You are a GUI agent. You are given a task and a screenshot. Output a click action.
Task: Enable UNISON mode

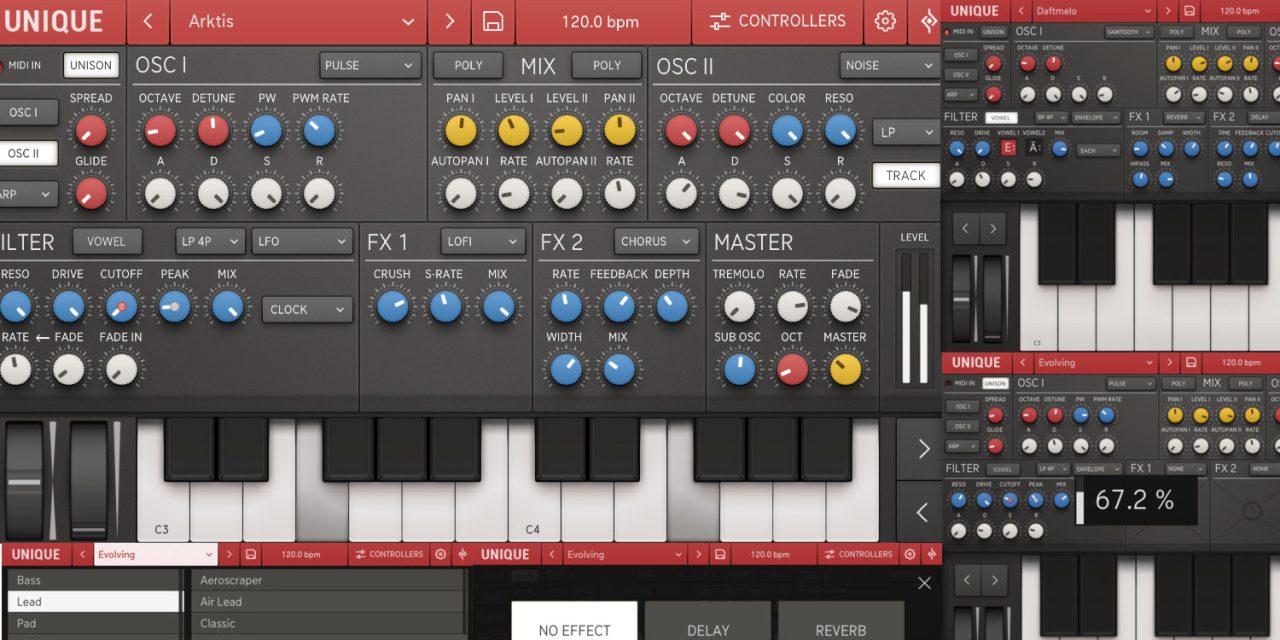click(x=90, y=65)
